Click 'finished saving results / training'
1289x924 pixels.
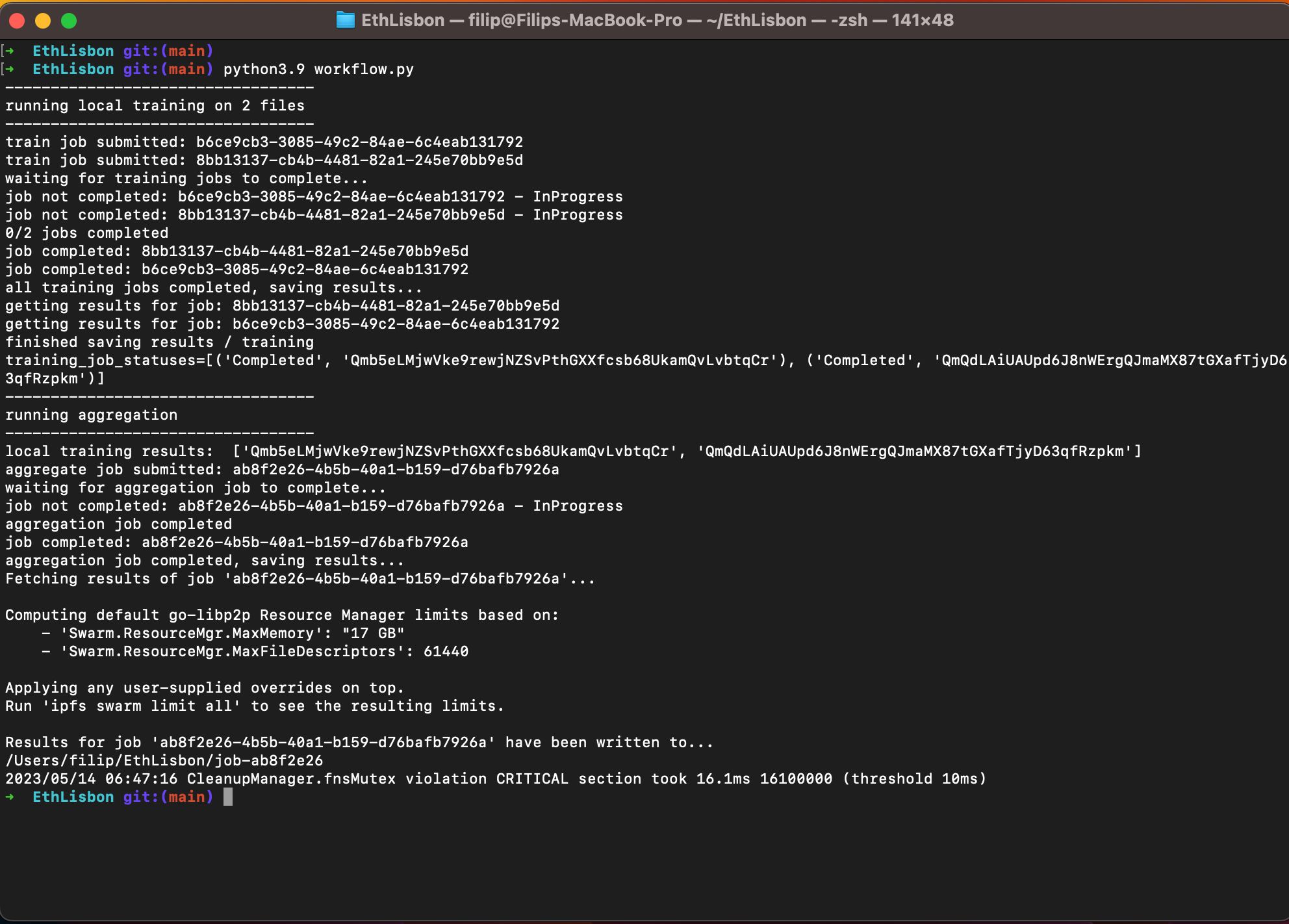click(x=159, y=342)
